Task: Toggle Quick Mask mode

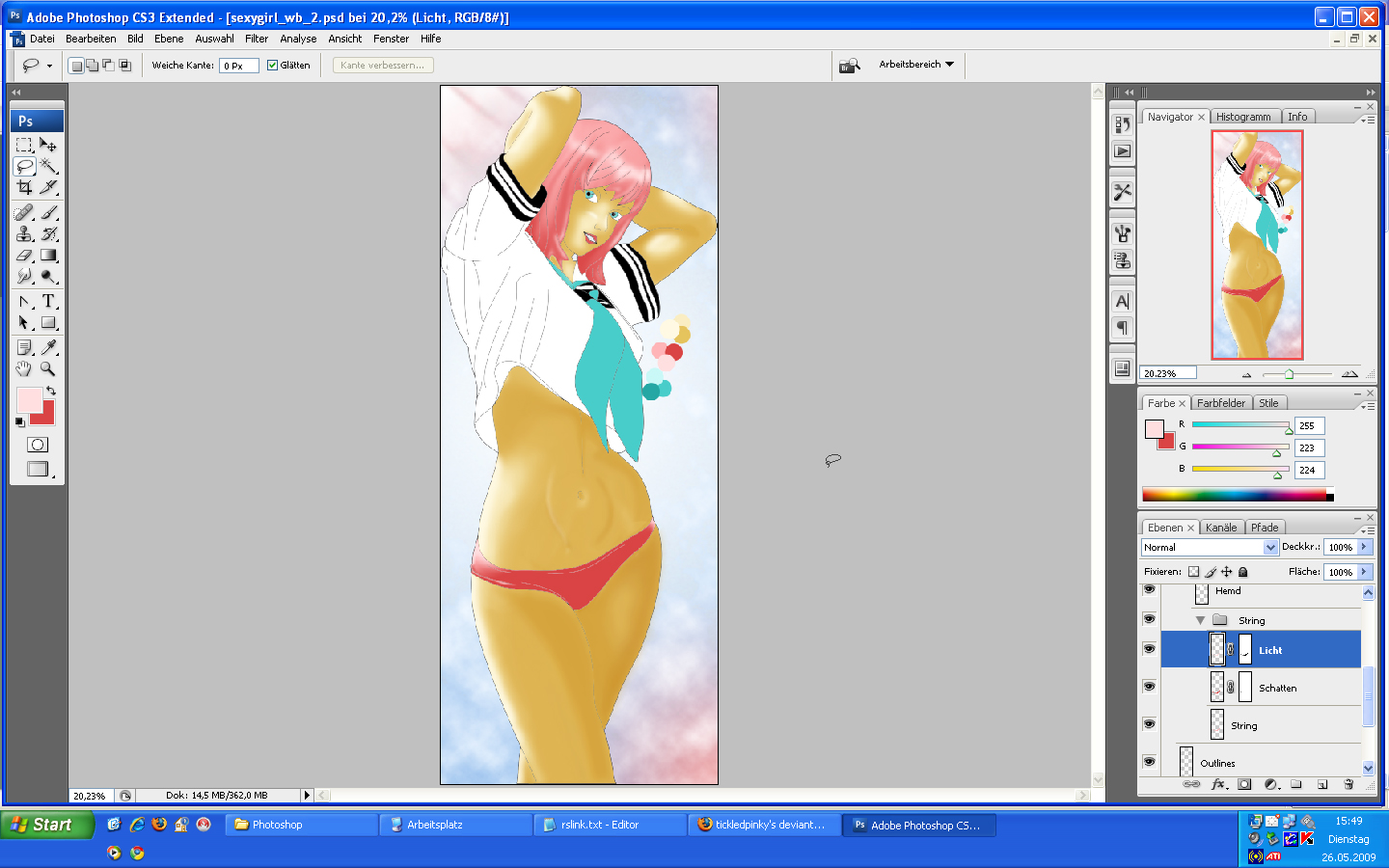Action: coord(38,445)
